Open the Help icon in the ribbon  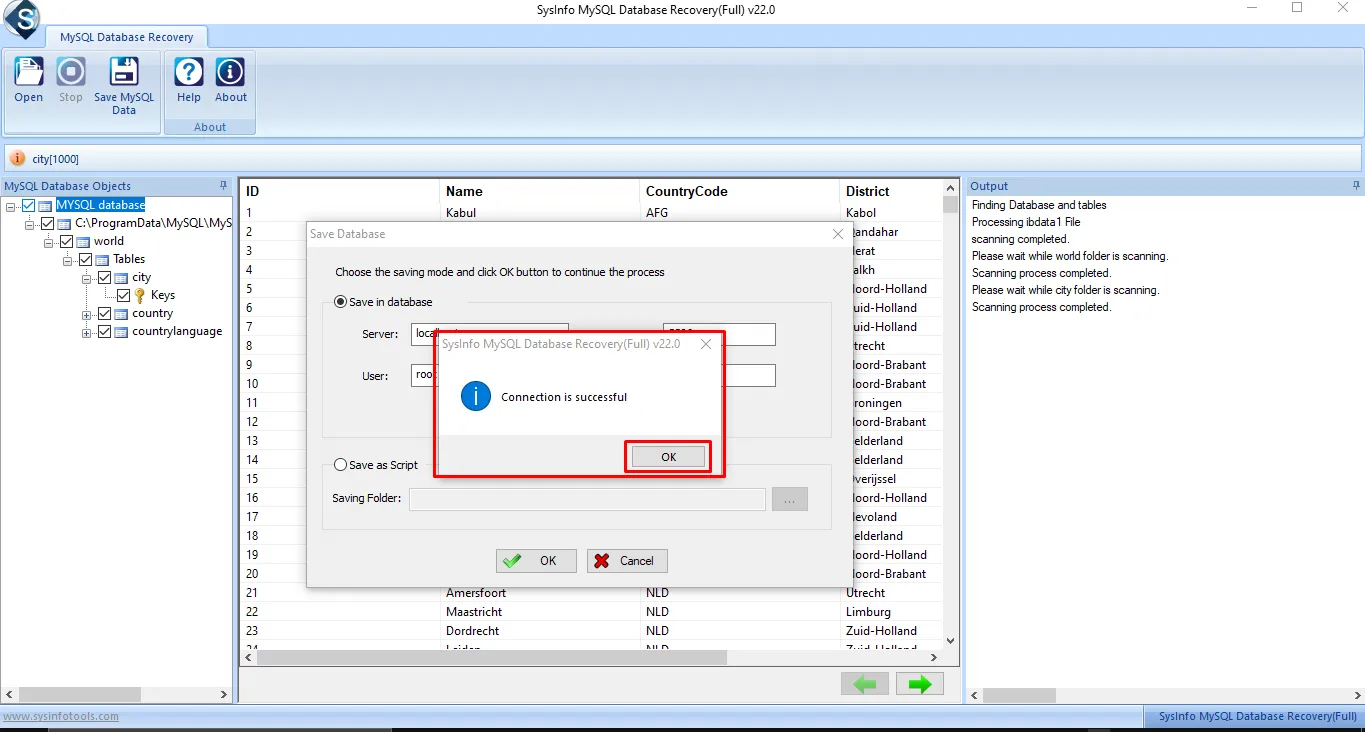[189, 74]
